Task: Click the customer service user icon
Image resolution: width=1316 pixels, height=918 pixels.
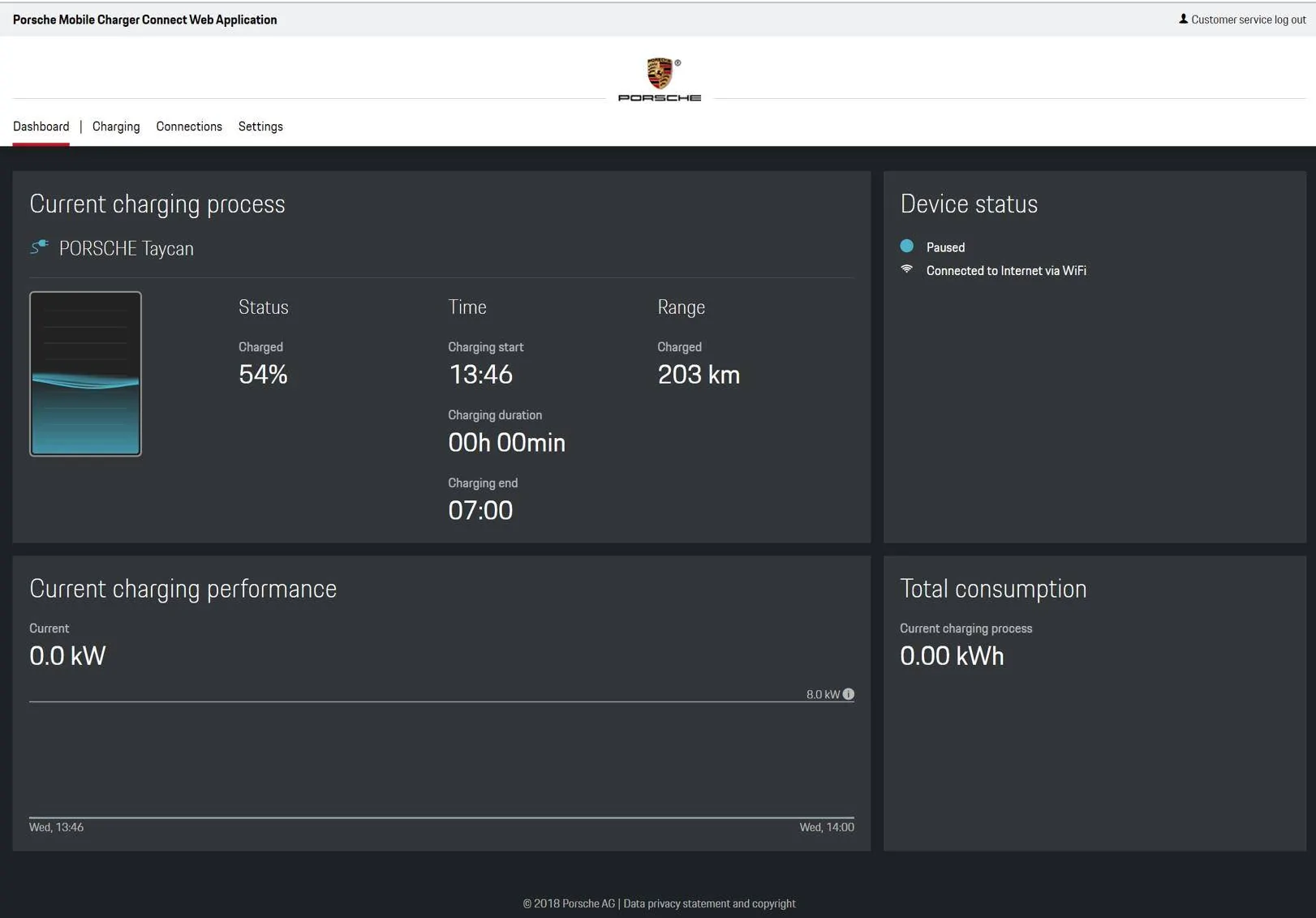Action: coord(1183,19)
